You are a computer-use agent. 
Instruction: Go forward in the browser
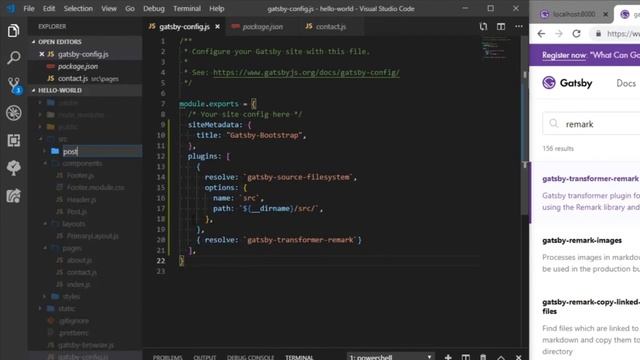tap(559, 34)
